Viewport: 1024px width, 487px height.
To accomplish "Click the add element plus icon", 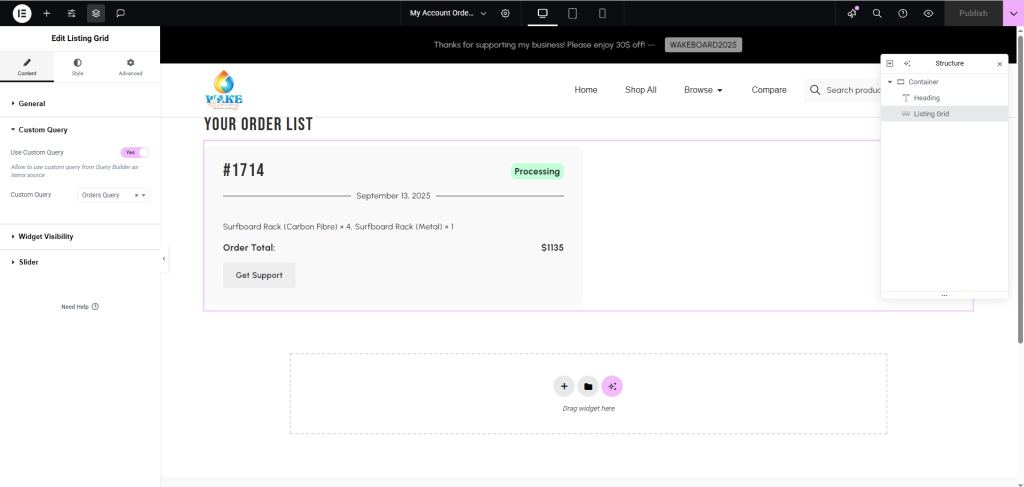I will tap(47, 13).
